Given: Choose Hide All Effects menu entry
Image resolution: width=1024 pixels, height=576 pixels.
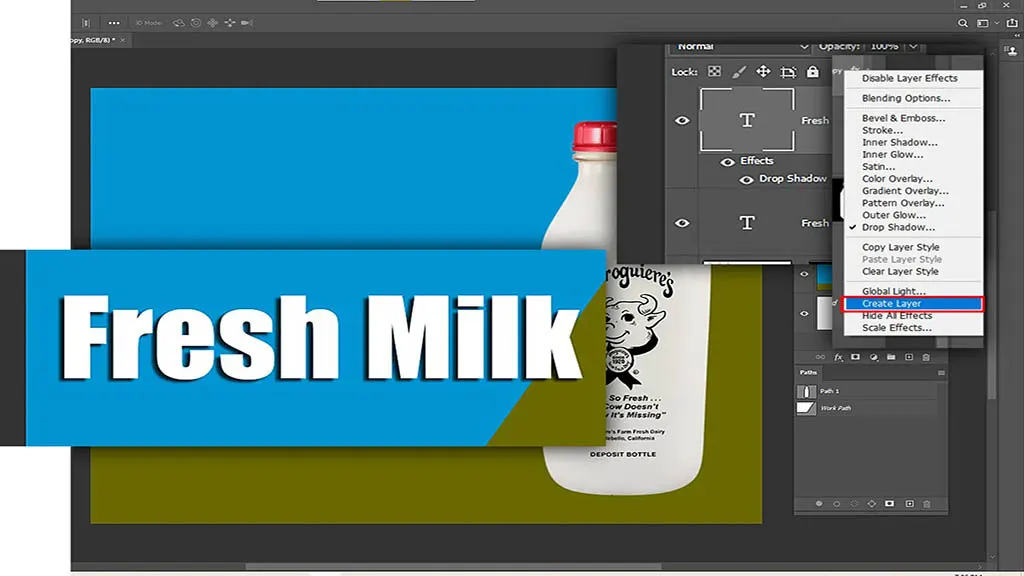Looking at the screenshot, I should coord(897,316).
